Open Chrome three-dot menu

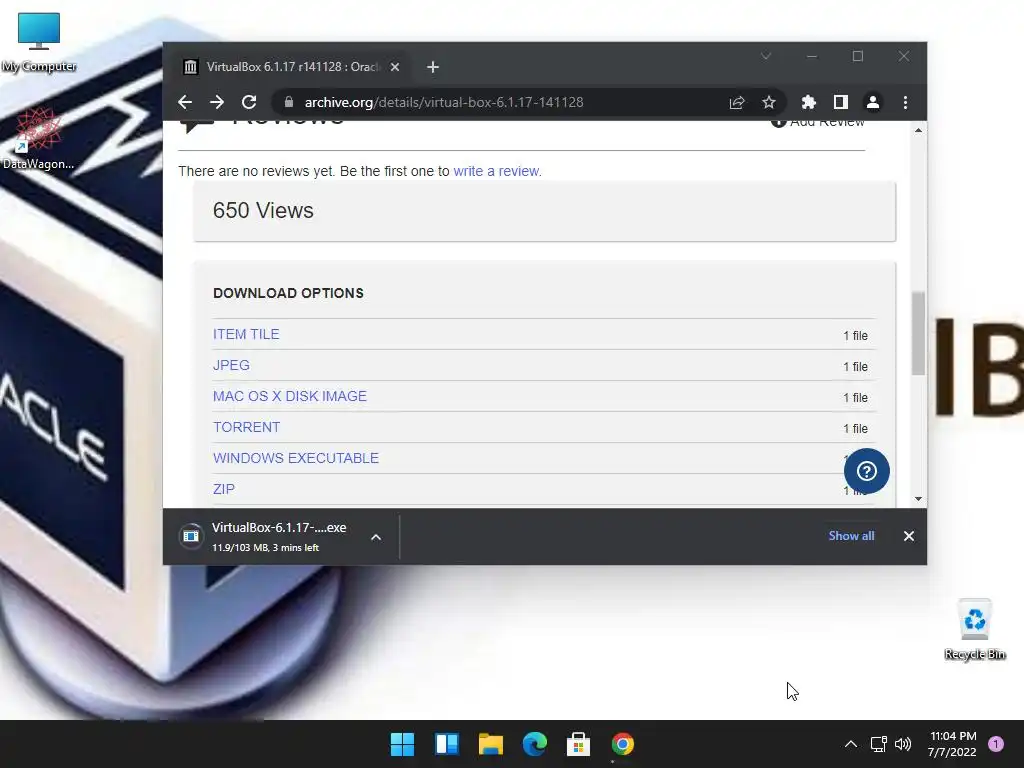click(905, 103)
